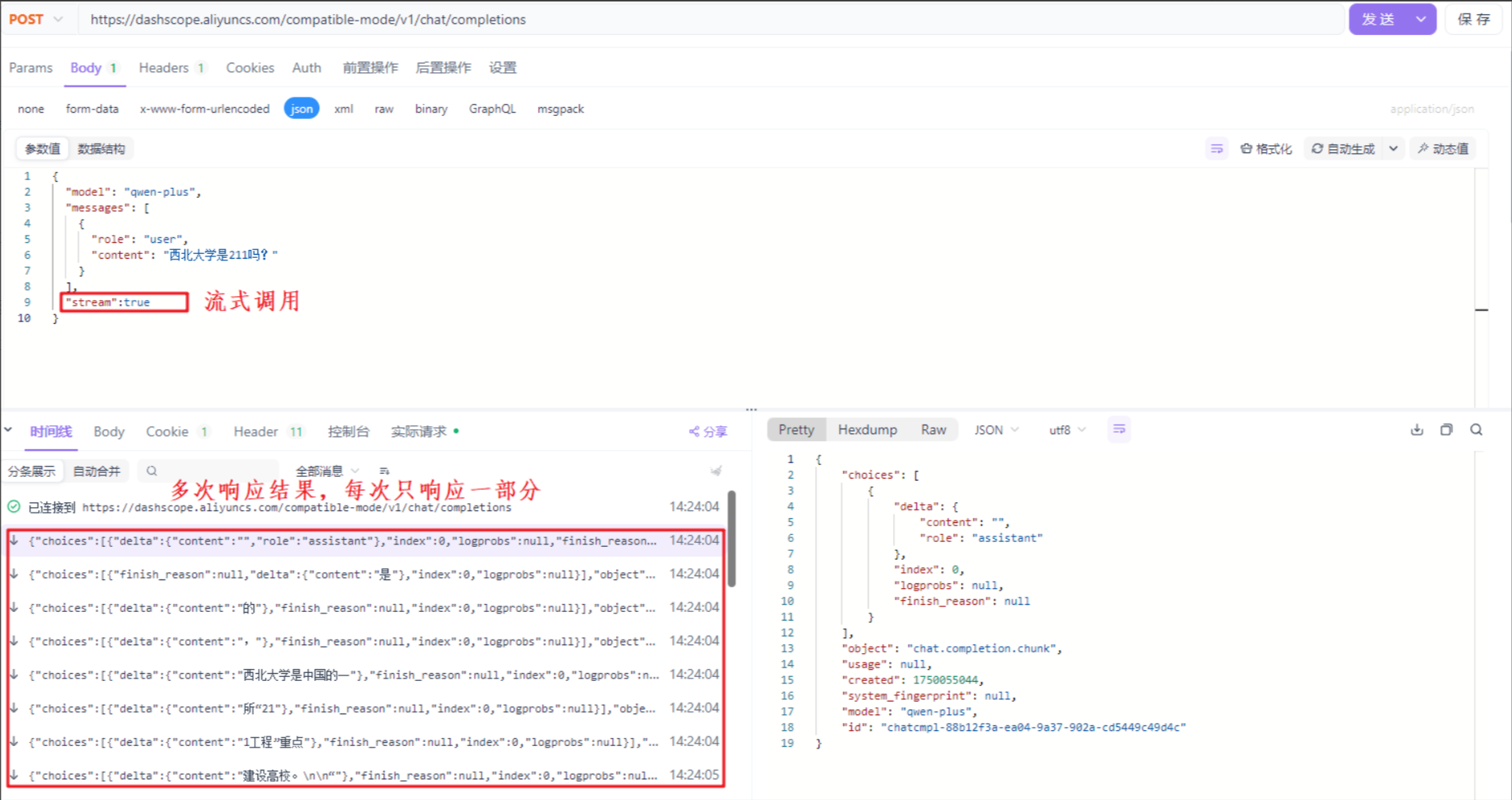
Task: Click the request URL input field
Action: (710, 19)
